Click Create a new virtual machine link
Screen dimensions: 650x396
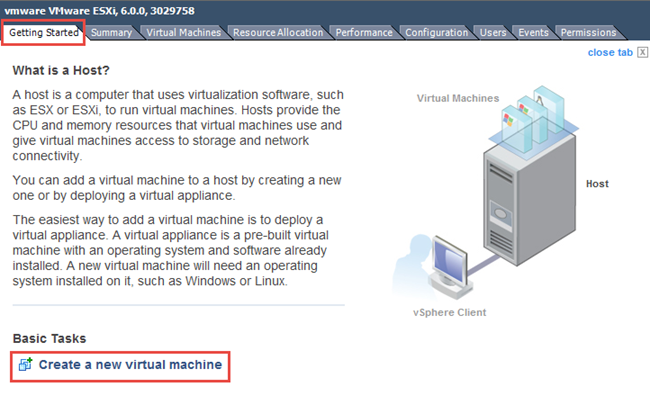click(x=130, y=364)
